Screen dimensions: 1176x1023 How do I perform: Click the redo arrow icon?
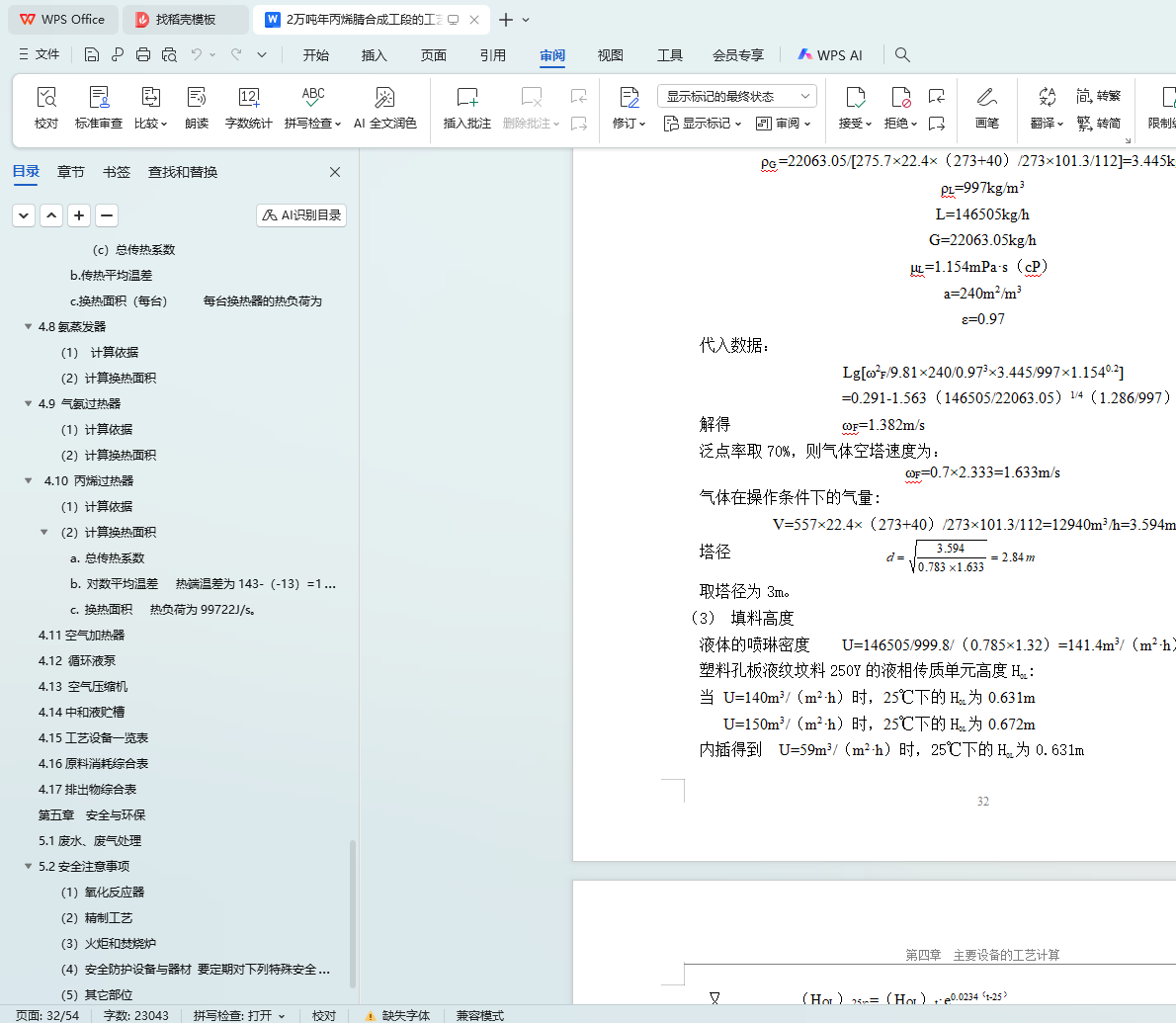tap(236, 54)
